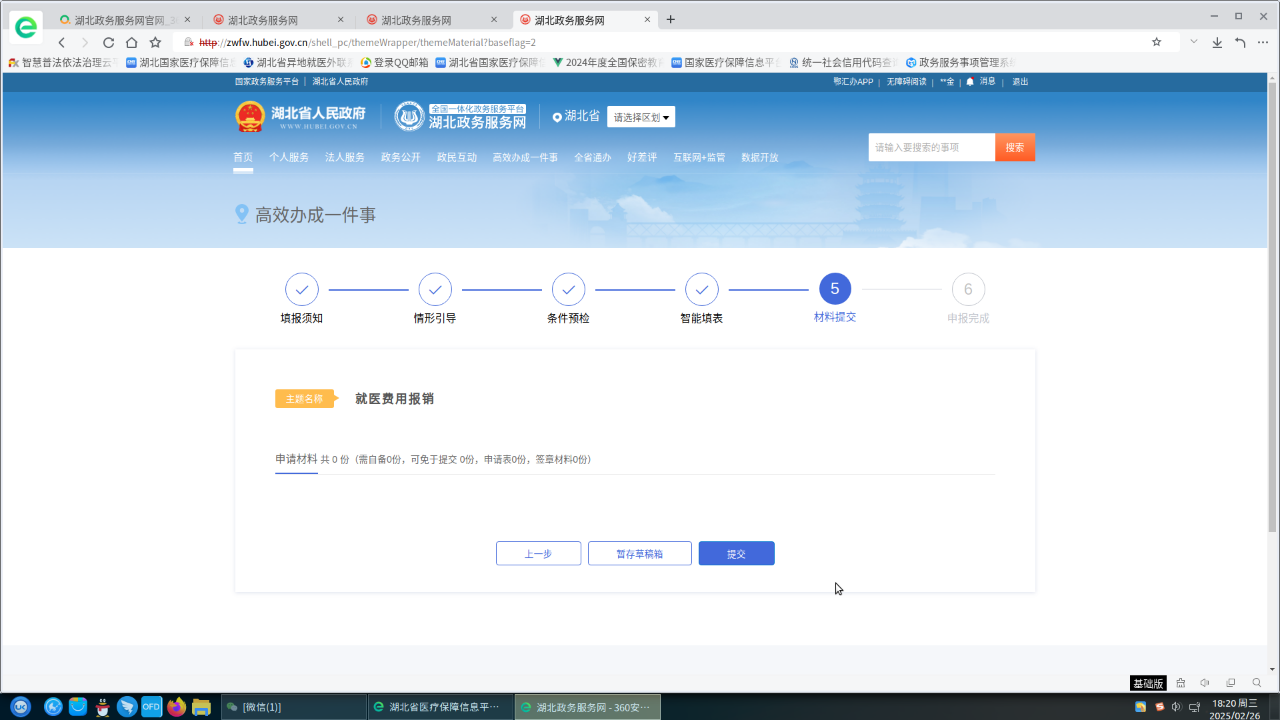Click the search input field 请输入要搜索的事项
The width and height of the screenshot is (1280, 720).
click(931, 147)
